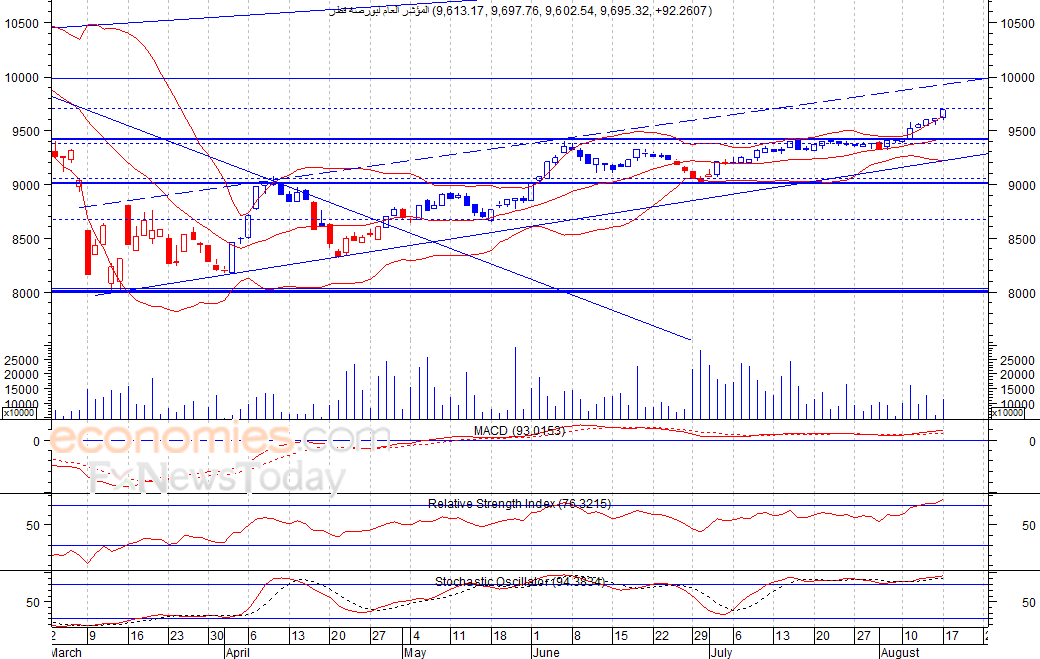This screenshot has width=1040, height=659.
Task: Select the date label 18 on the time axis
Action: click(x=499, y=636)
